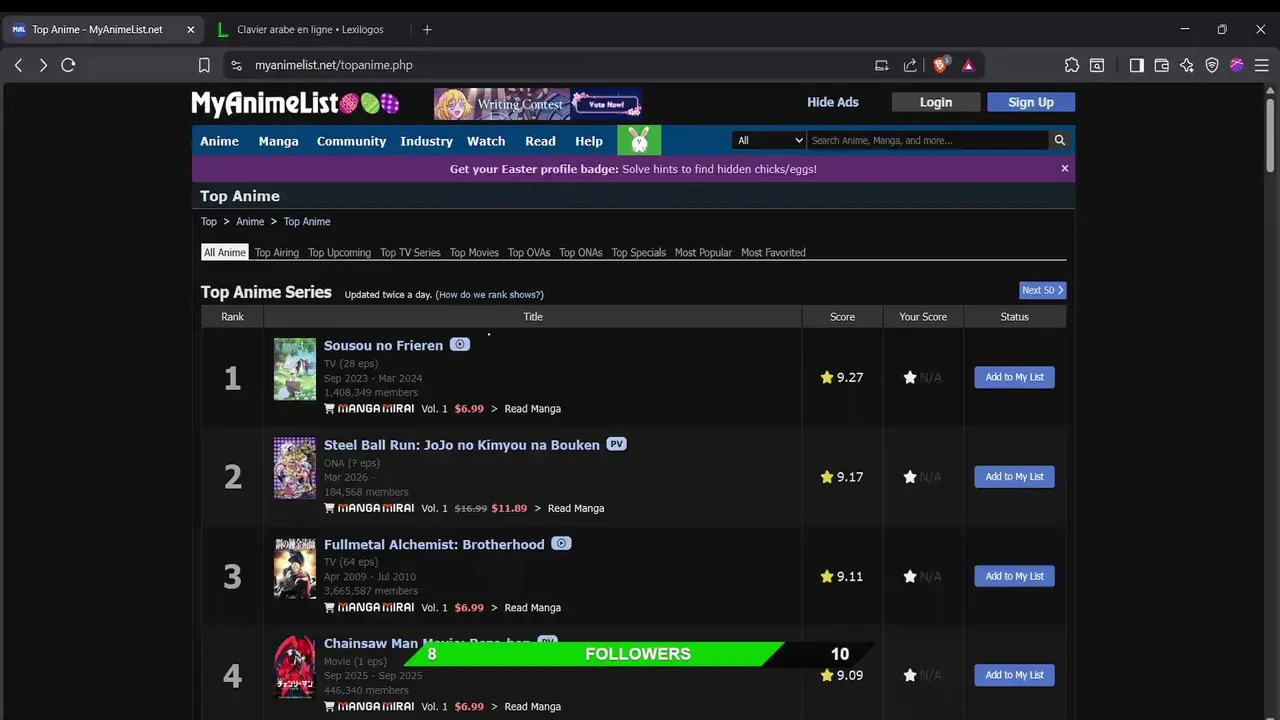Add Sousou no Frieren to my list

coord(1014,377)
